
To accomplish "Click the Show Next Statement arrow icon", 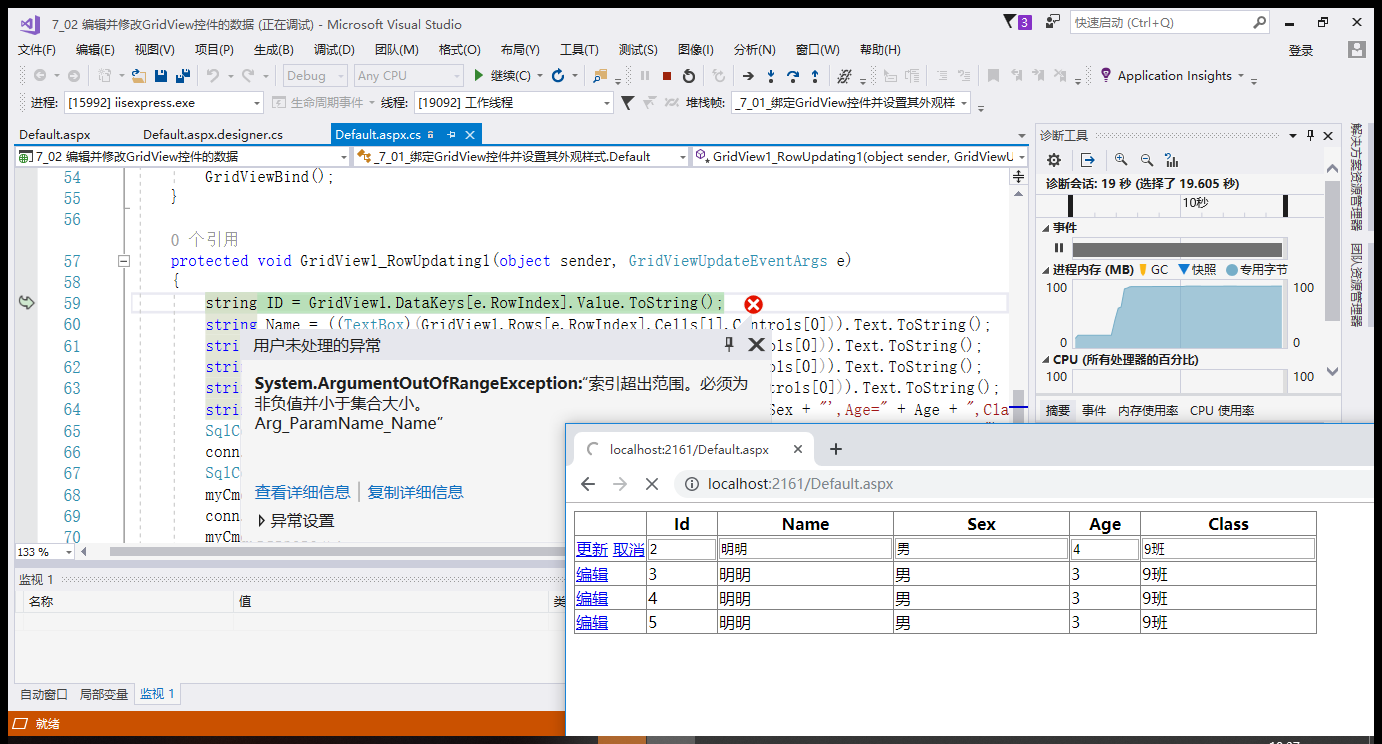I will [x=748, y=76].
